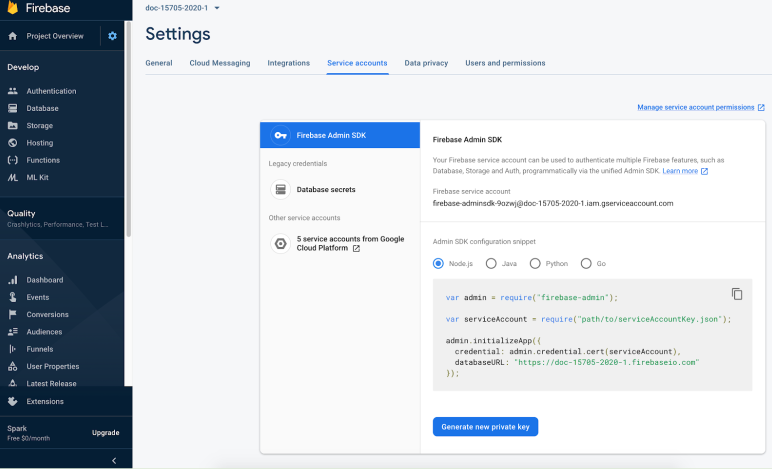The width and height of the screenshot is (772, 469).
Task: Click the Funnels icon
Action: 13,349
